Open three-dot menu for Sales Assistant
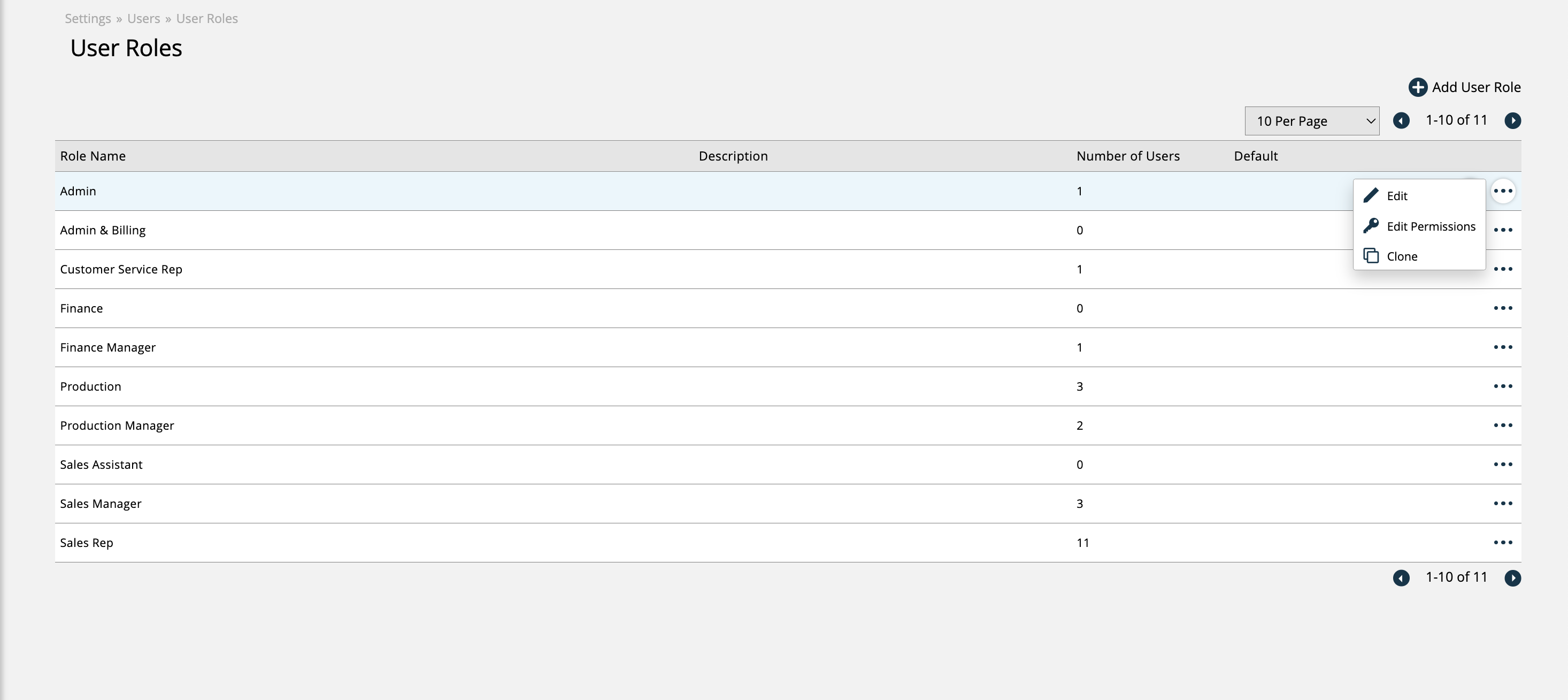The width and height of the screenshot is (1568, 700). [x=1503, y=464]
